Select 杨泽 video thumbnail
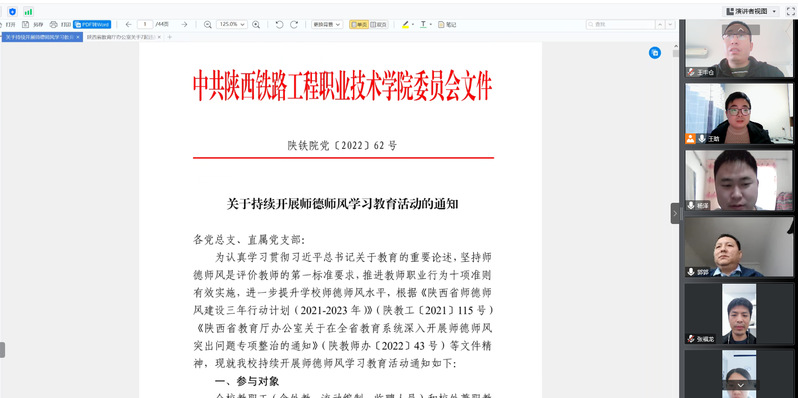 pos(738,180)
